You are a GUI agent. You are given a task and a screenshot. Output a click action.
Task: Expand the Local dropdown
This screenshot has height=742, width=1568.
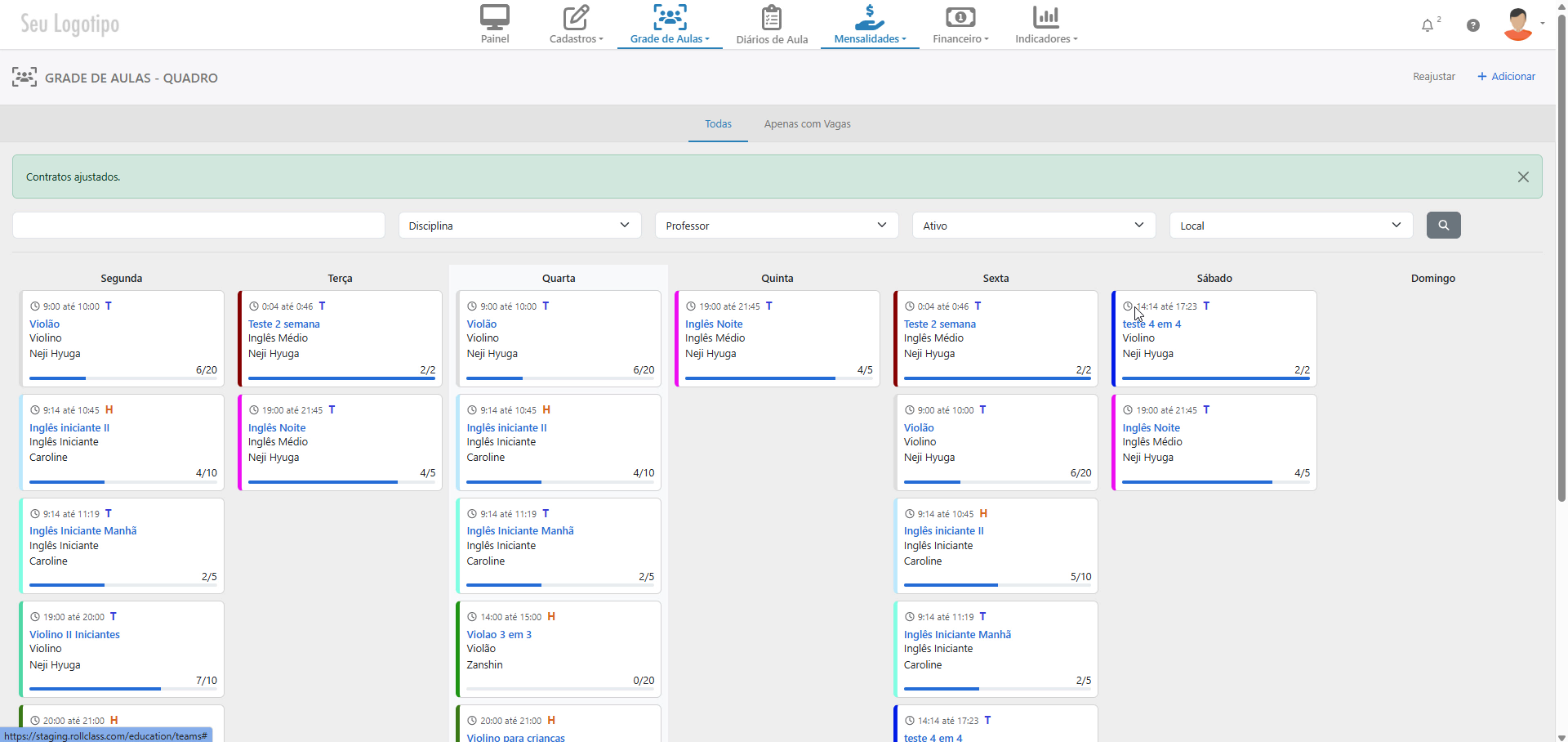pos(1291,226)
